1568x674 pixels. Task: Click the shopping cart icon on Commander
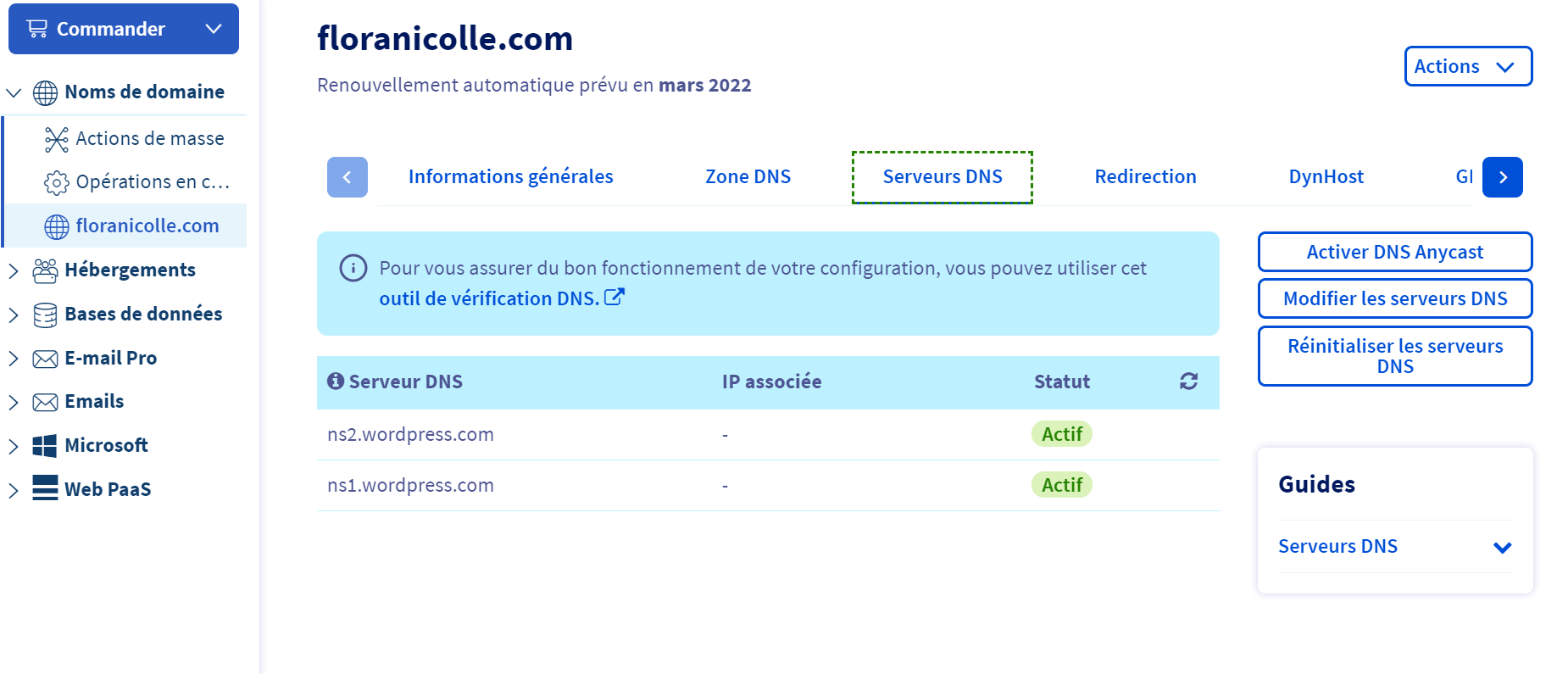tap(37, 29)
